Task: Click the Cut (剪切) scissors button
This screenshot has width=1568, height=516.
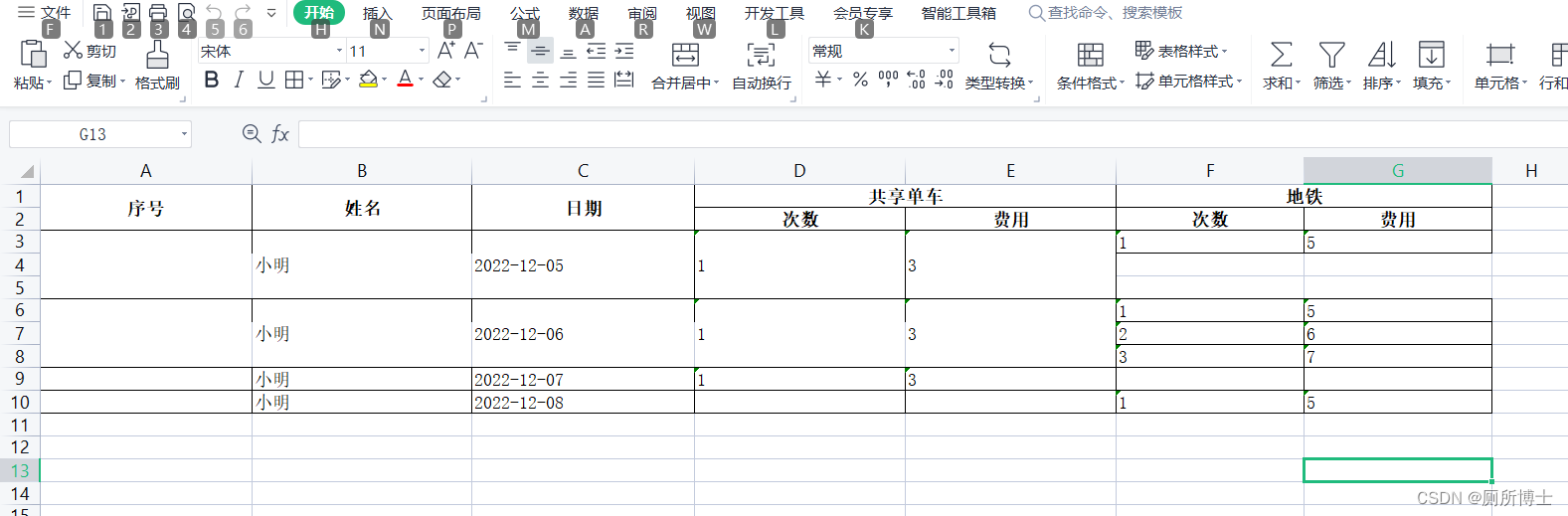Action: tap(89, 51)
